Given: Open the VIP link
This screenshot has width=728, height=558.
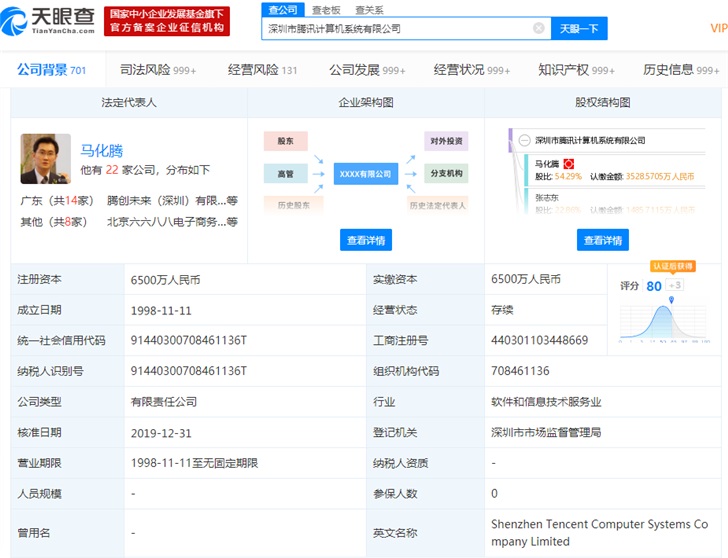Looking at the screenshot, I should click(x=719, y=28).
